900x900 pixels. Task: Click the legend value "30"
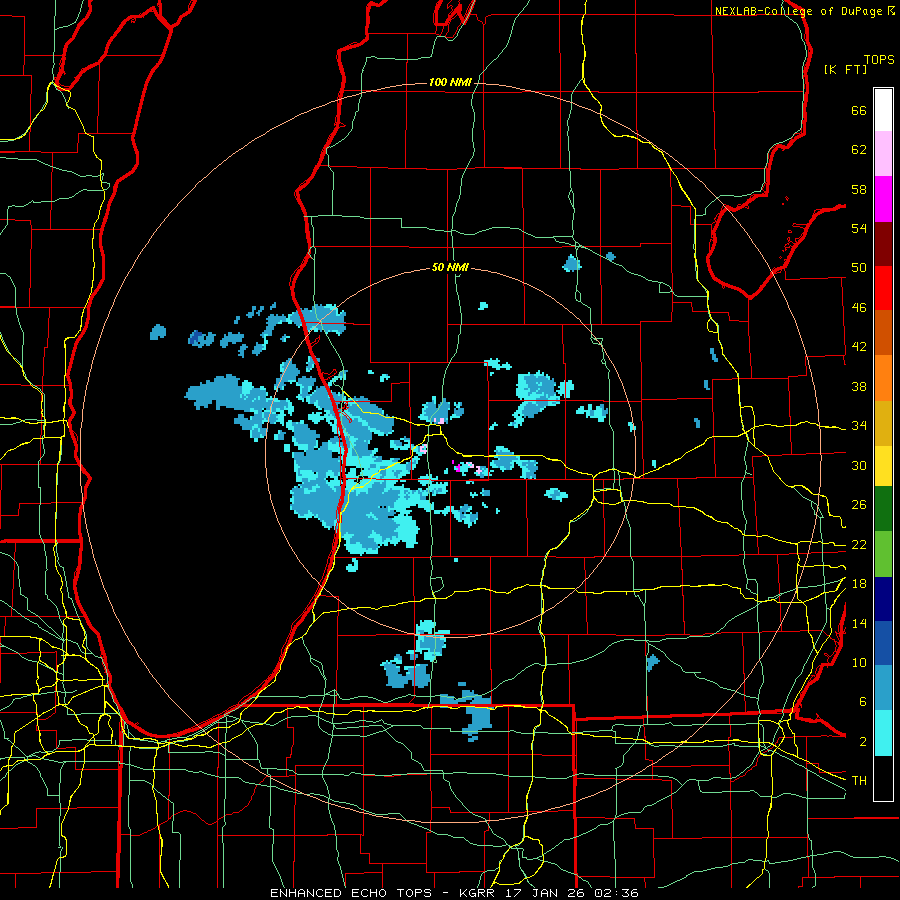click(859, 465)
